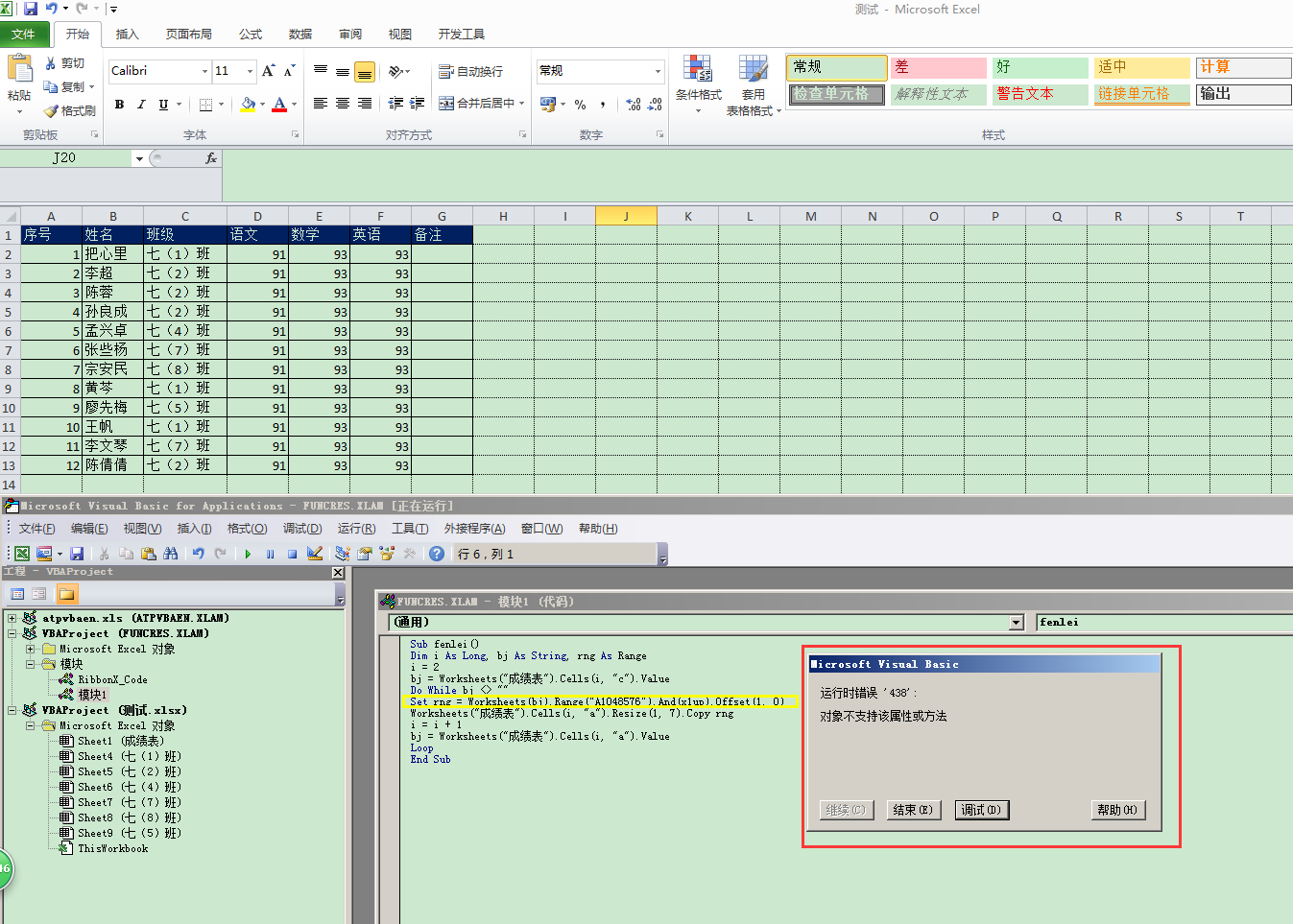Image resolution: width=1293 pixels, height=924 pixels.
Task: Toggle the 自动换行 wrap text button
Action: 470,71
